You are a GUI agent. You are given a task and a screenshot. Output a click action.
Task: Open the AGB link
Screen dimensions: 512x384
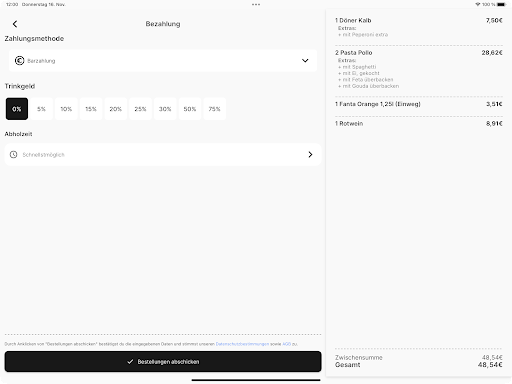286,344
